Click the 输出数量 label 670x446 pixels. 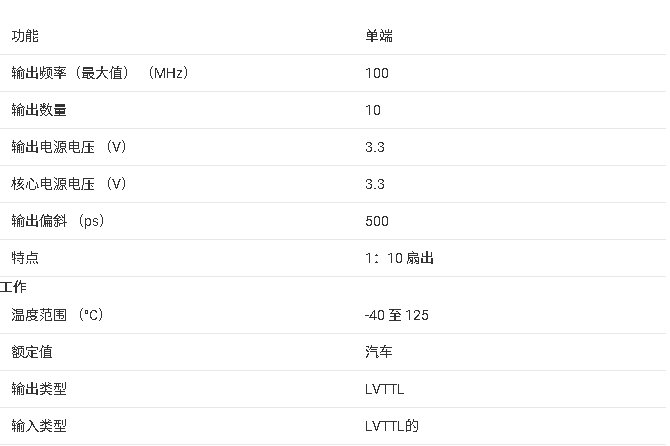(x=39, y=110)
